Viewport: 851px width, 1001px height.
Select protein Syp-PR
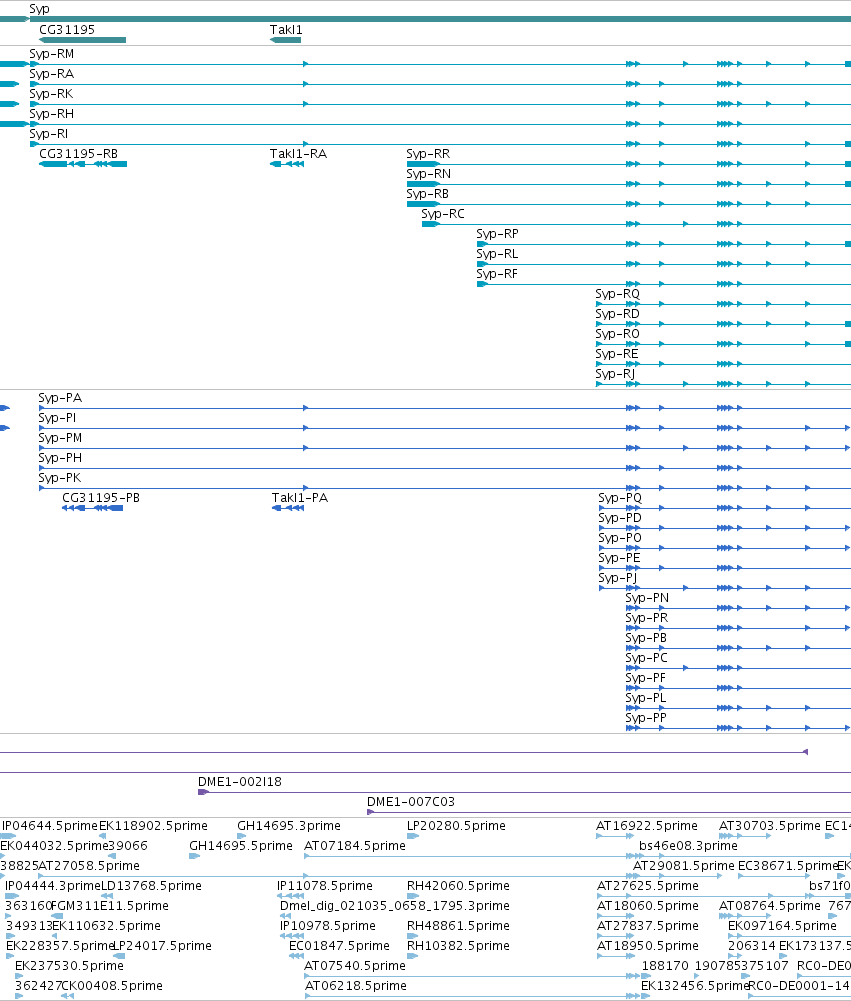coord(647,618)
